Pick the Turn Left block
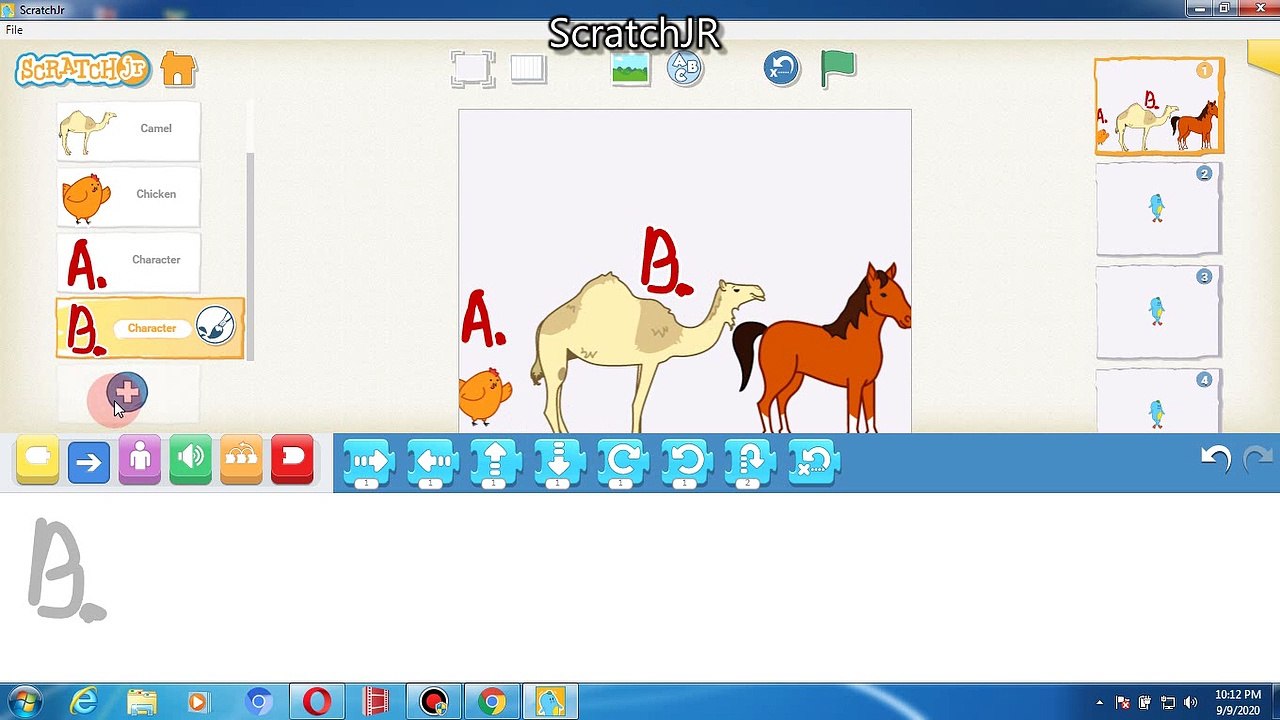 coord(686,463)
